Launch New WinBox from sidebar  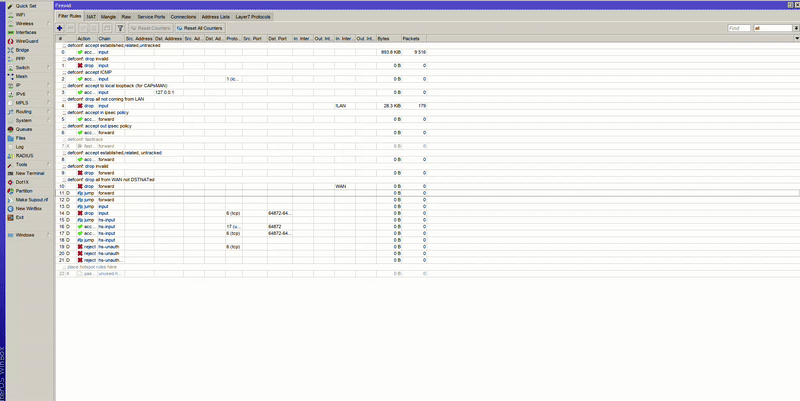pyautogui.click(x=29, y=209)
